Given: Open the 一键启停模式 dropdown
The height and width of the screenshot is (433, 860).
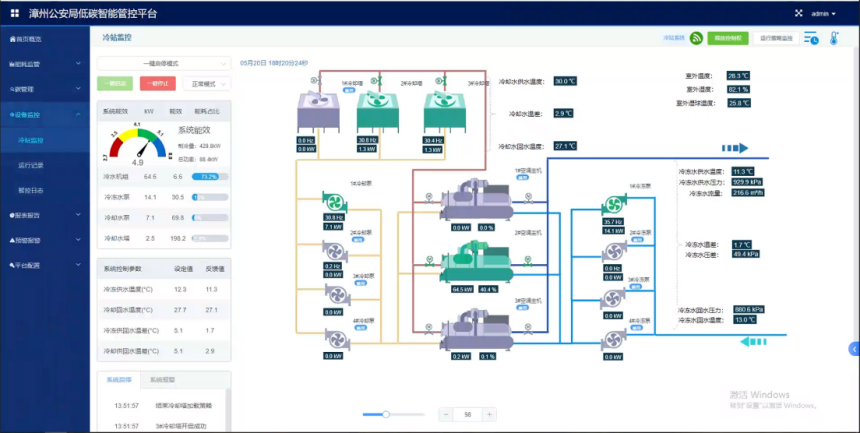Looking at the screenshot, I should click(163, 64).
